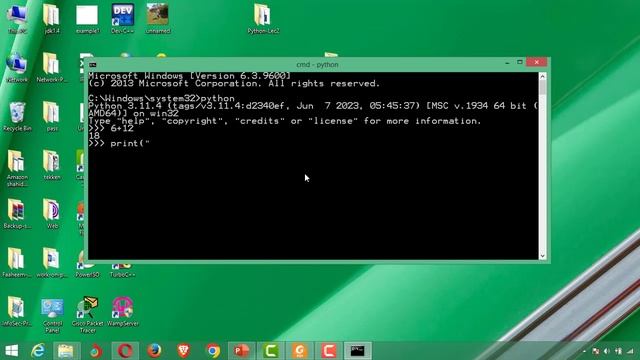Open the Network-P... folder on desktop
Image resolution: width=640 pixels, height=360 pixels.
(52, 67)
